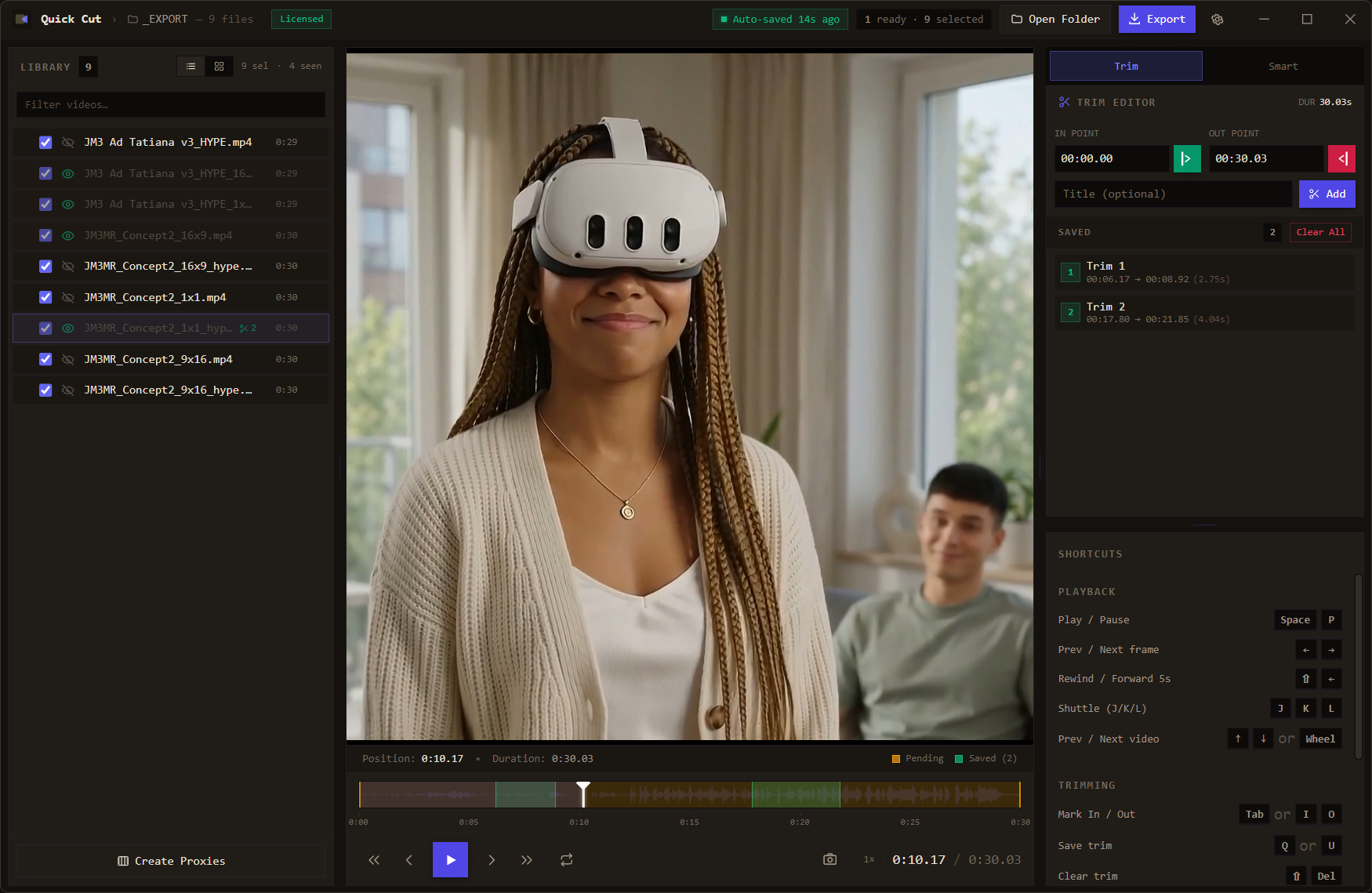Open the Trim tab
The image size is (1372, 893).
(x=1126, y=66)
